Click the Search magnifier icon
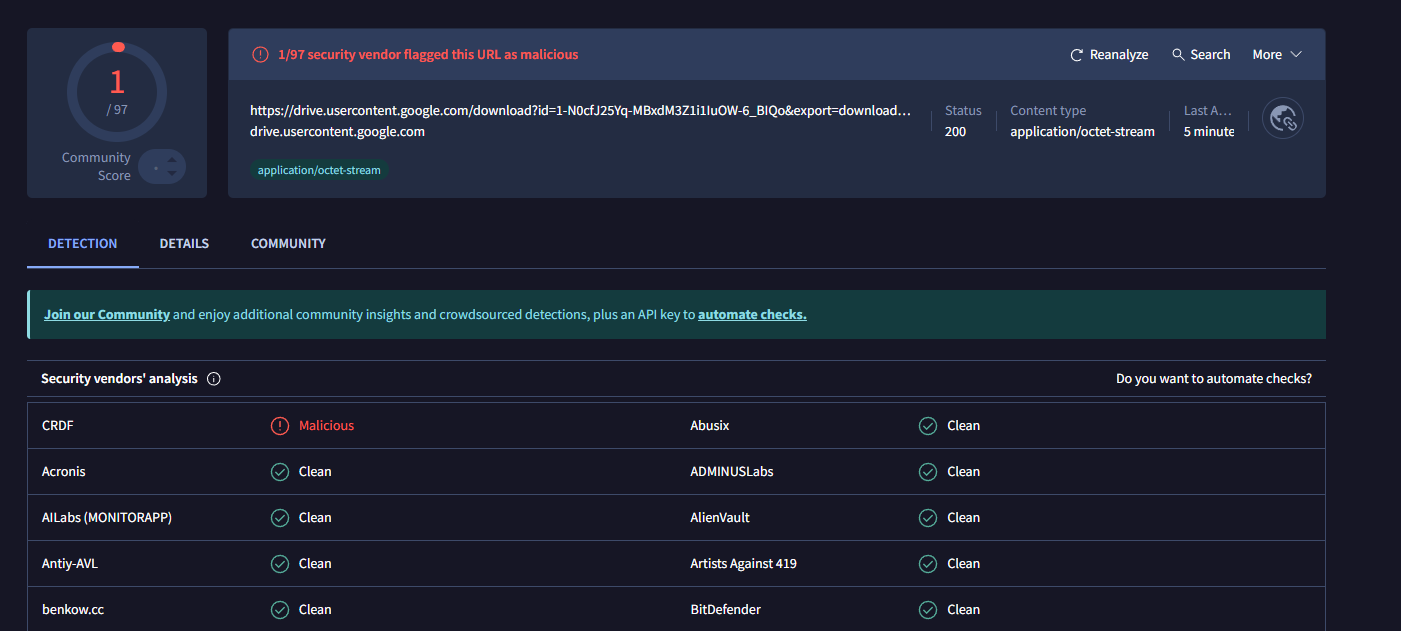Image resolution: width=1401 pixels, height=631 pixels. tap(1178, 55)
